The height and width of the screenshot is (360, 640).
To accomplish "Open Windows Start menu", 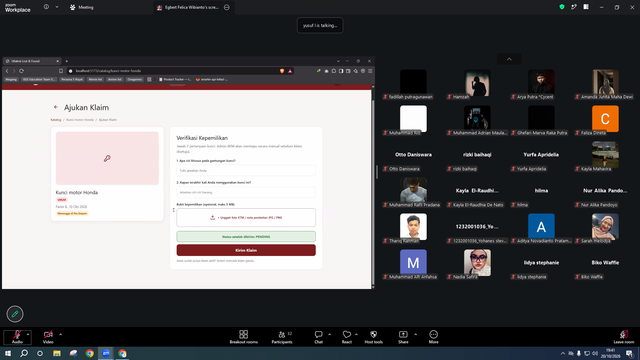I will click(8, 353).
